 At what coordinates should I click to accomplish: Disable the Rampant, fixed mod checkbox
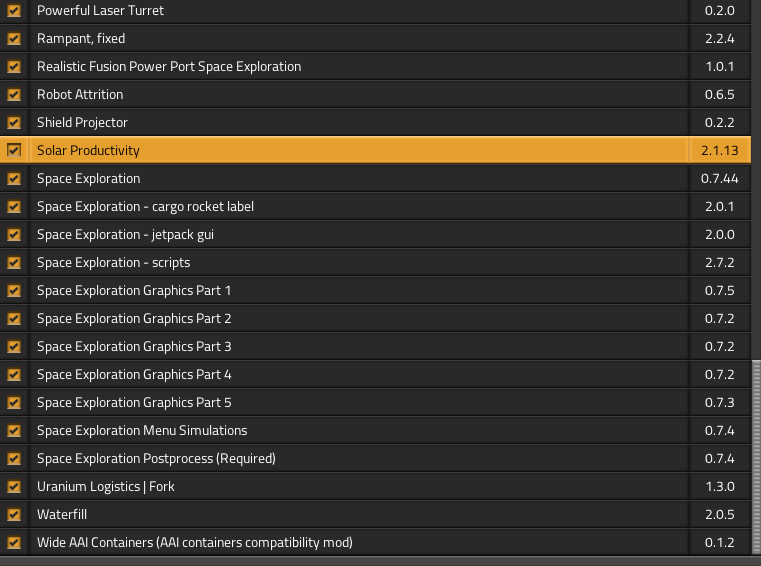pyautogui.click(x=14, y=39)
